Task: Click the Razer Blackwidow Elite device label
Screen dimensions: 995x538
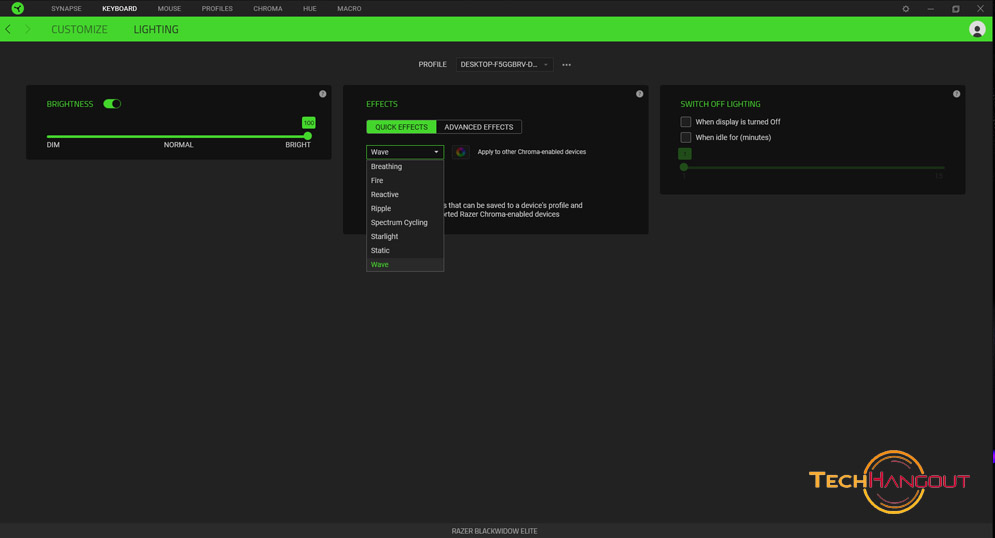Action: tap(494, 531)
